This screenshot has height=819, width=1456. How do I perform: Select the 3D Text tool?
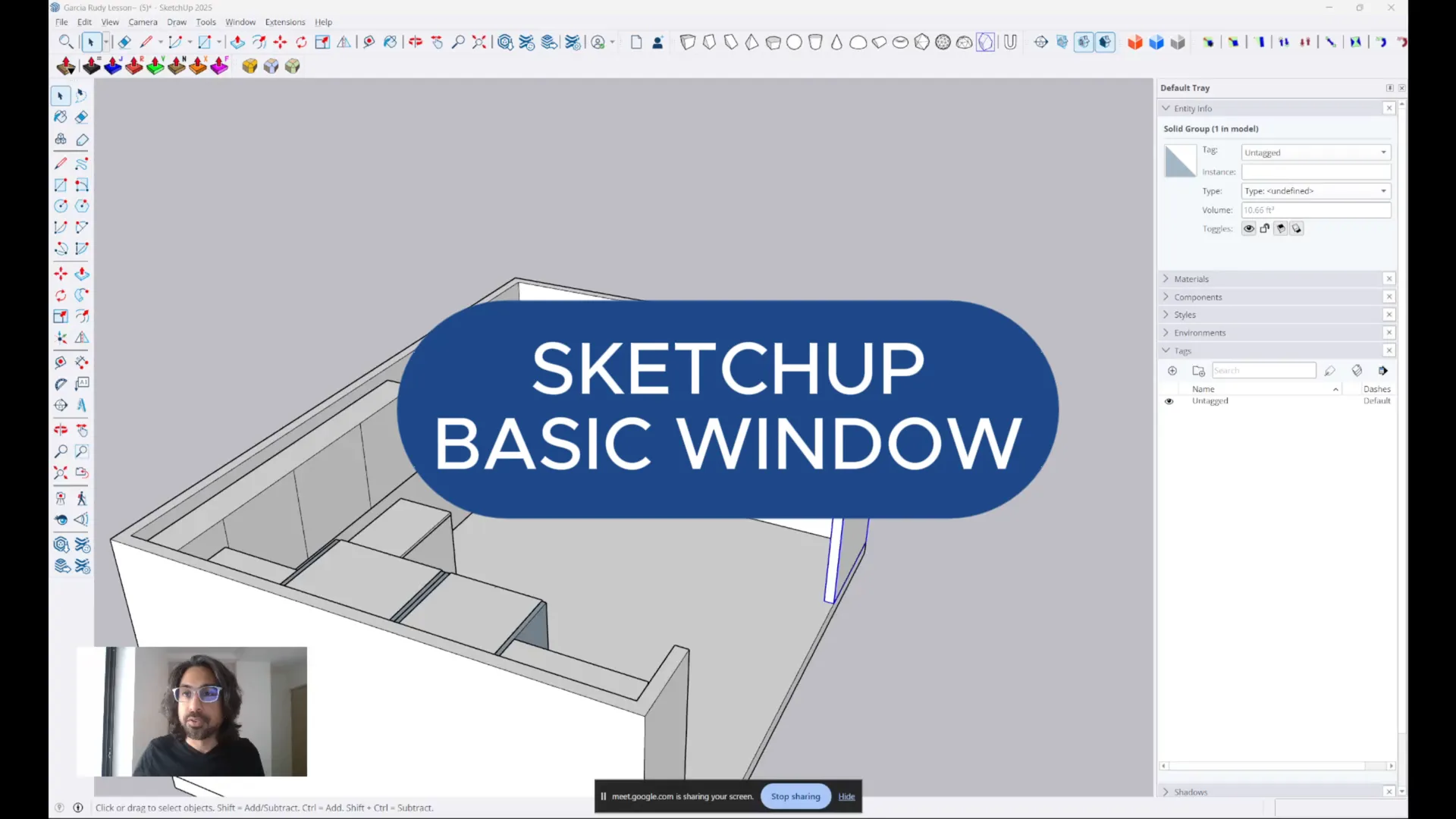[x=82, y=405]
